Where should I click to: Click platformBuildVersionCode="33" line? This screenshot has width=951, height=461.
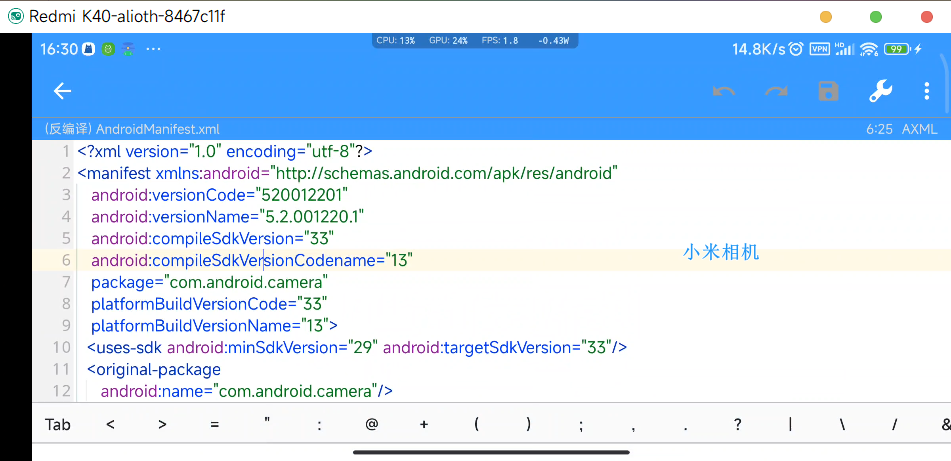210,304
